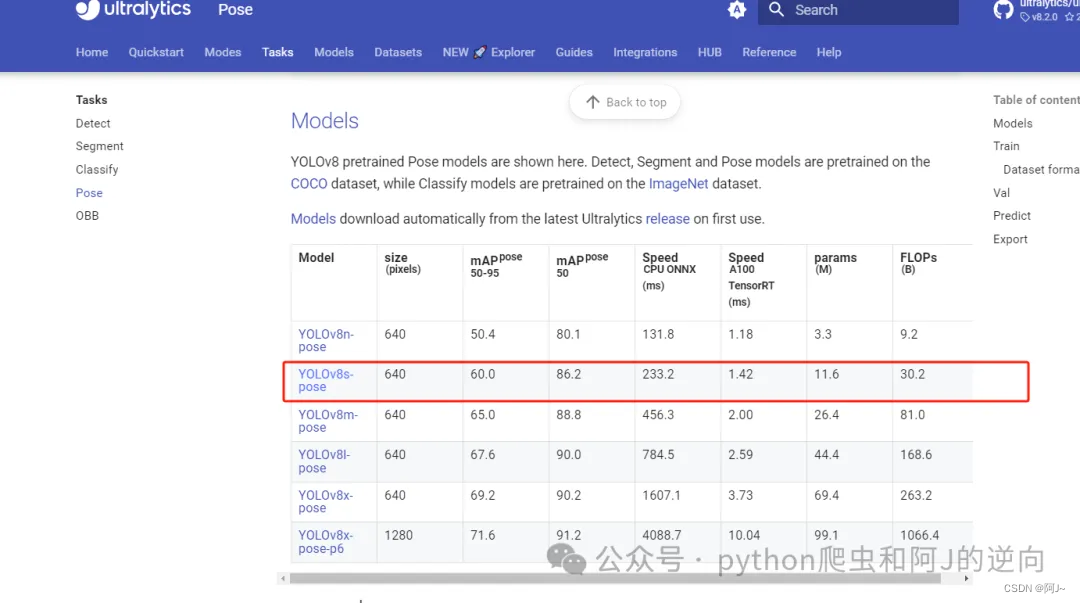Toggle the light/dark theme icon
The width and height of the screenshot is (1080, 603).
[x=736, y=10]
